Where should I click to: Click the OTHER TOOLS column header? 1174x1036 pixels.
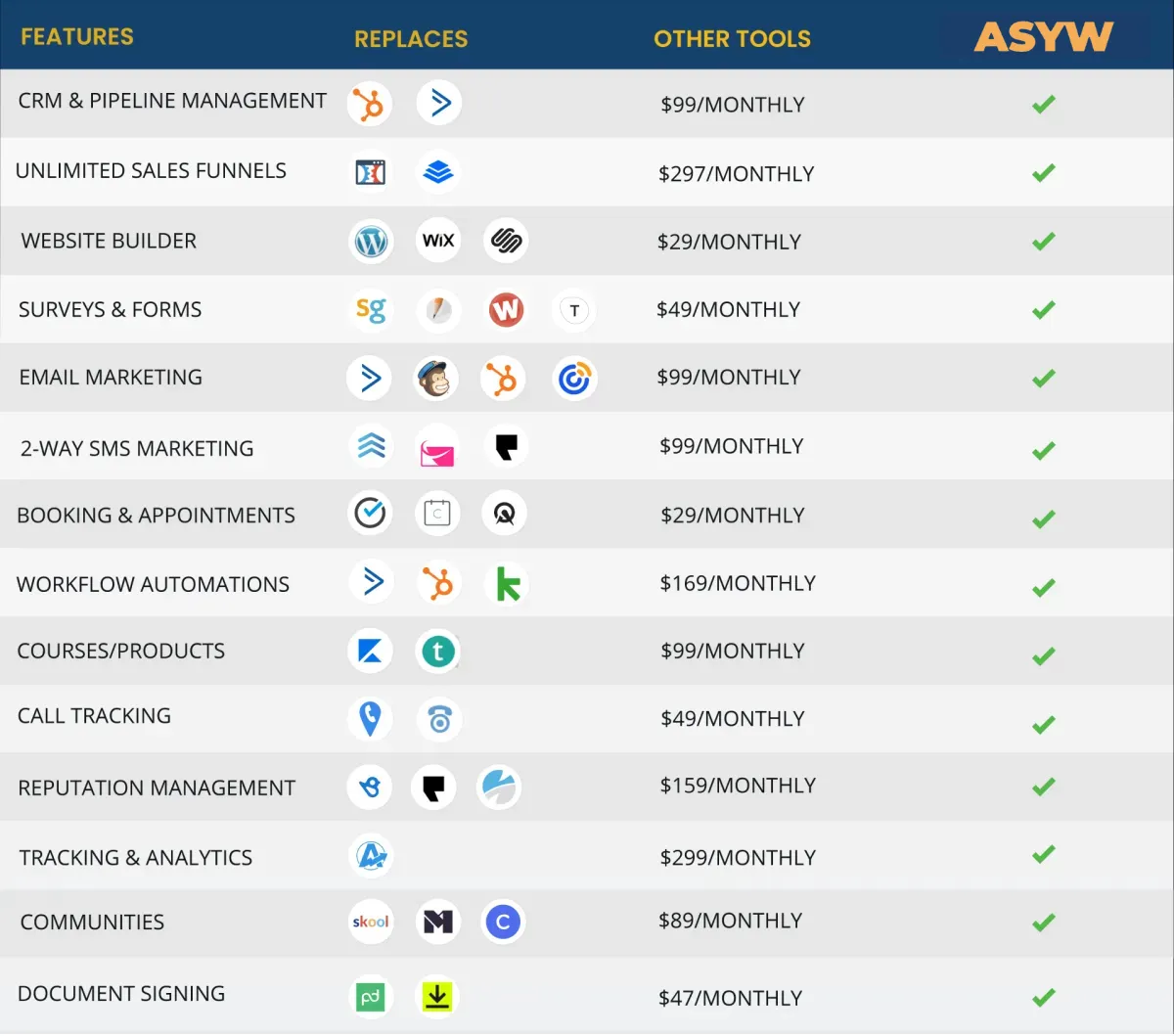(x=732, y=39)
